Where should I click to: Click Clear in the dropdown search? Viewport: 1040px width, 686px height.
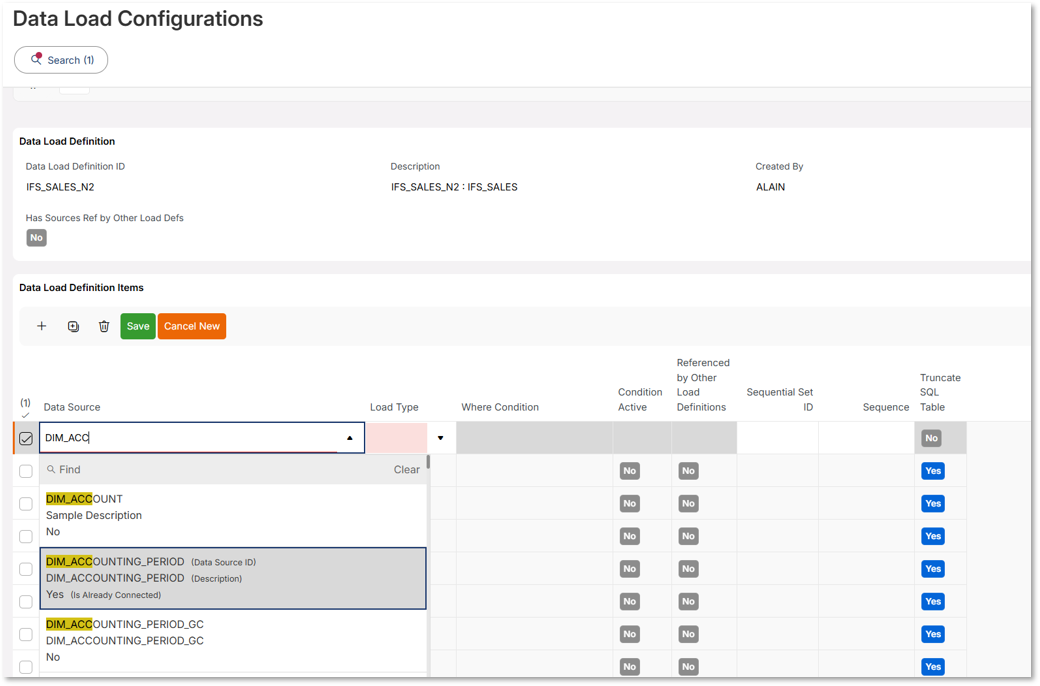(407, 470)
